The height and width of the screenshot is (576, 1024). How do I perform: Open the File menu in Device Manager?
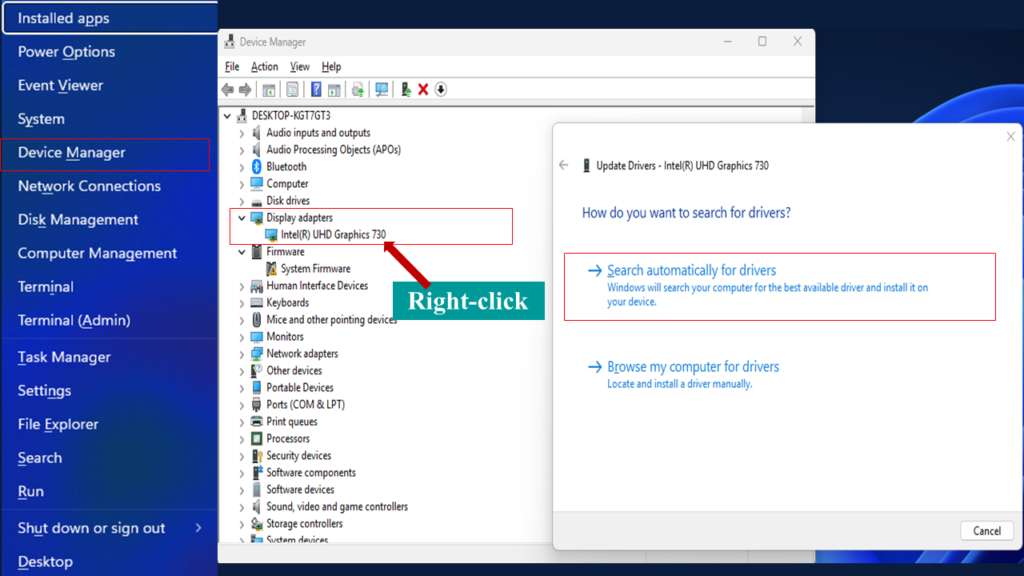point(232,67)
